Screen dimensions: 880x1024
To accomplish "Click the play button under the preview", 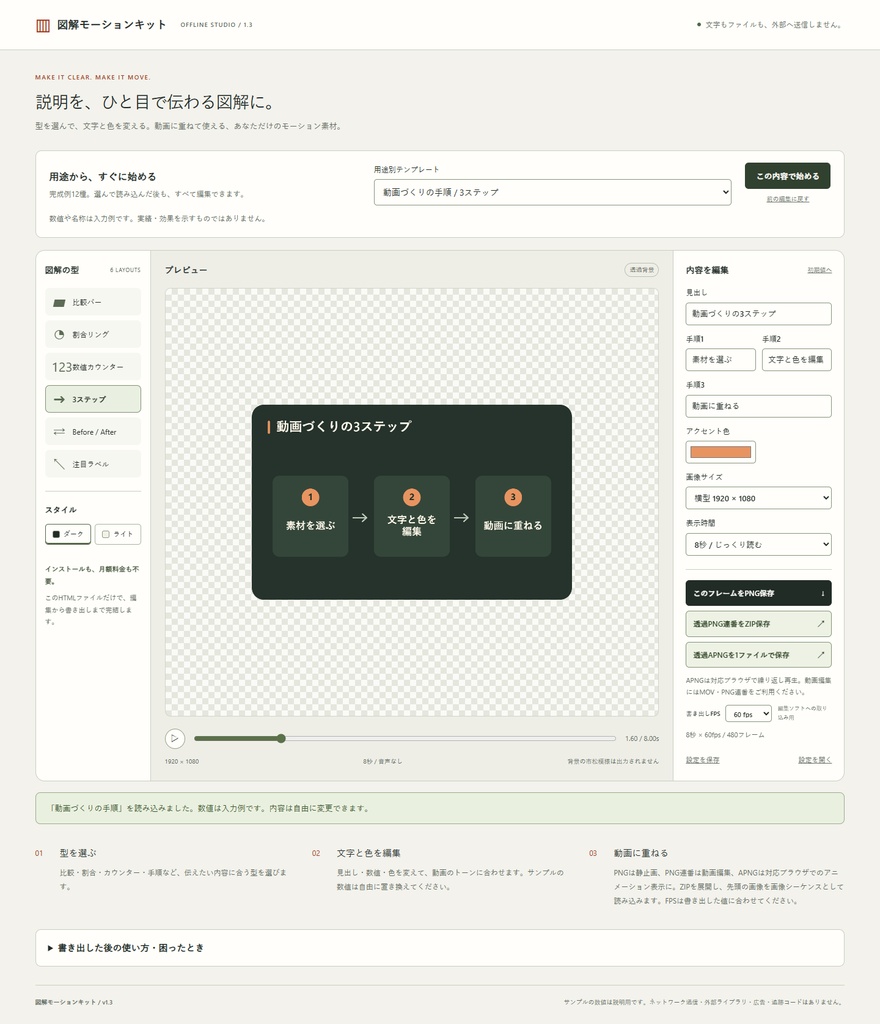I will point(174,739).
